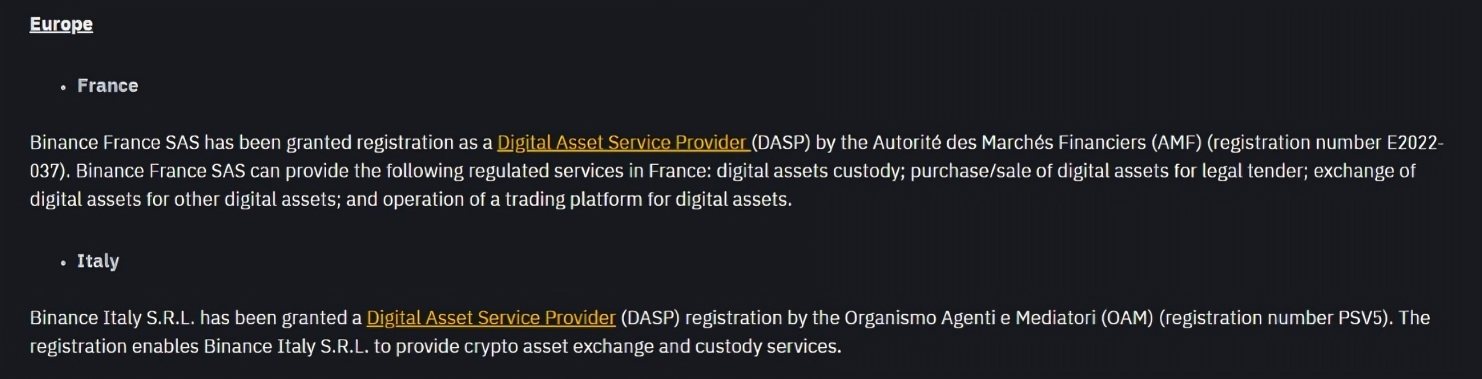The image size is (1482, 379).
Task: Select the Italy bullet heading
Action: tap(98, 261)
